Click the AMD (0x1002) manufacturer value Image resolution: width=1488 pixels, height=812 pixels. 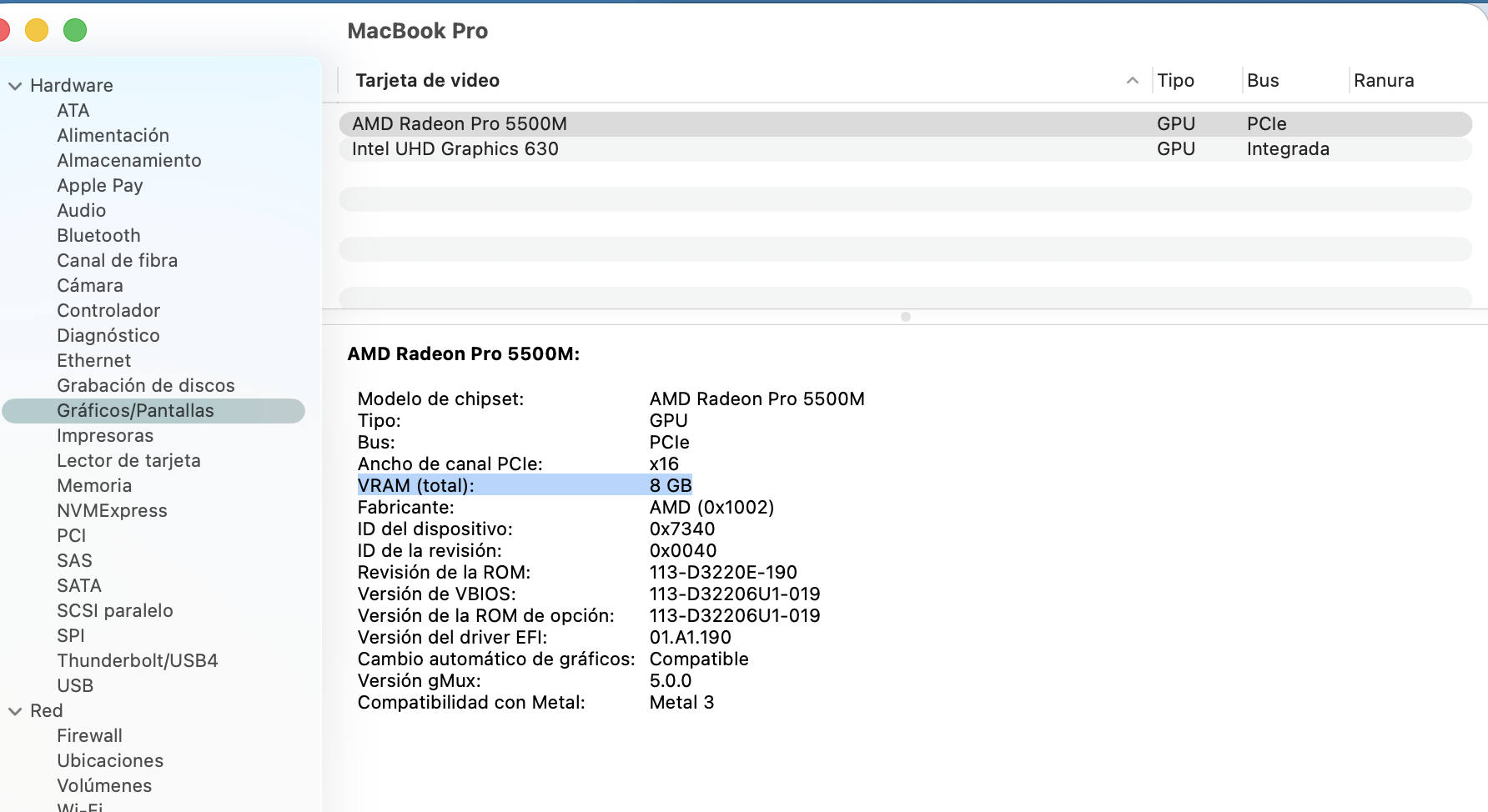tap(711, 507)
